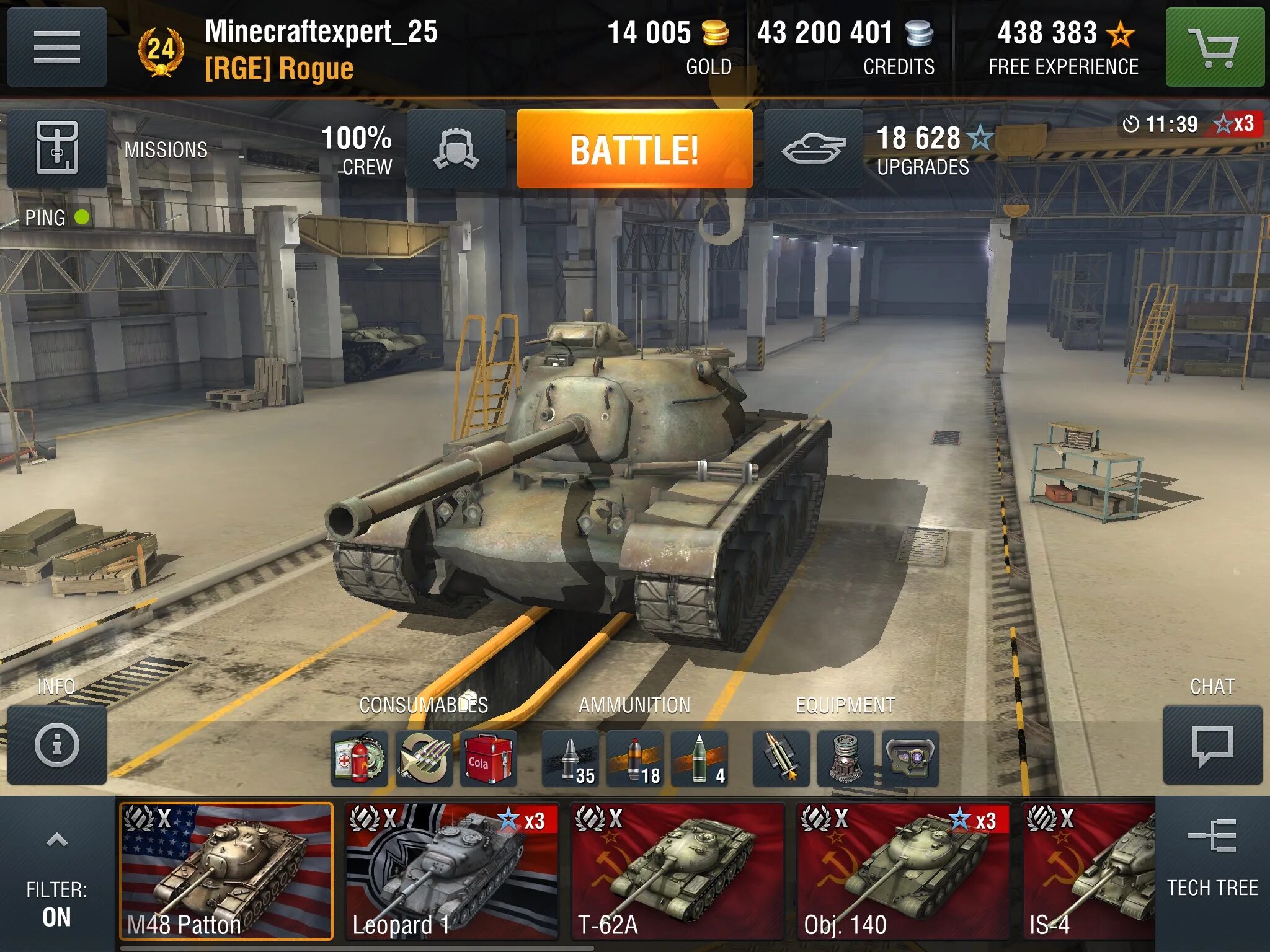Open the hamburger main menu
The height and width of the screenshot is (952, 1270).
tap(57, 47)
